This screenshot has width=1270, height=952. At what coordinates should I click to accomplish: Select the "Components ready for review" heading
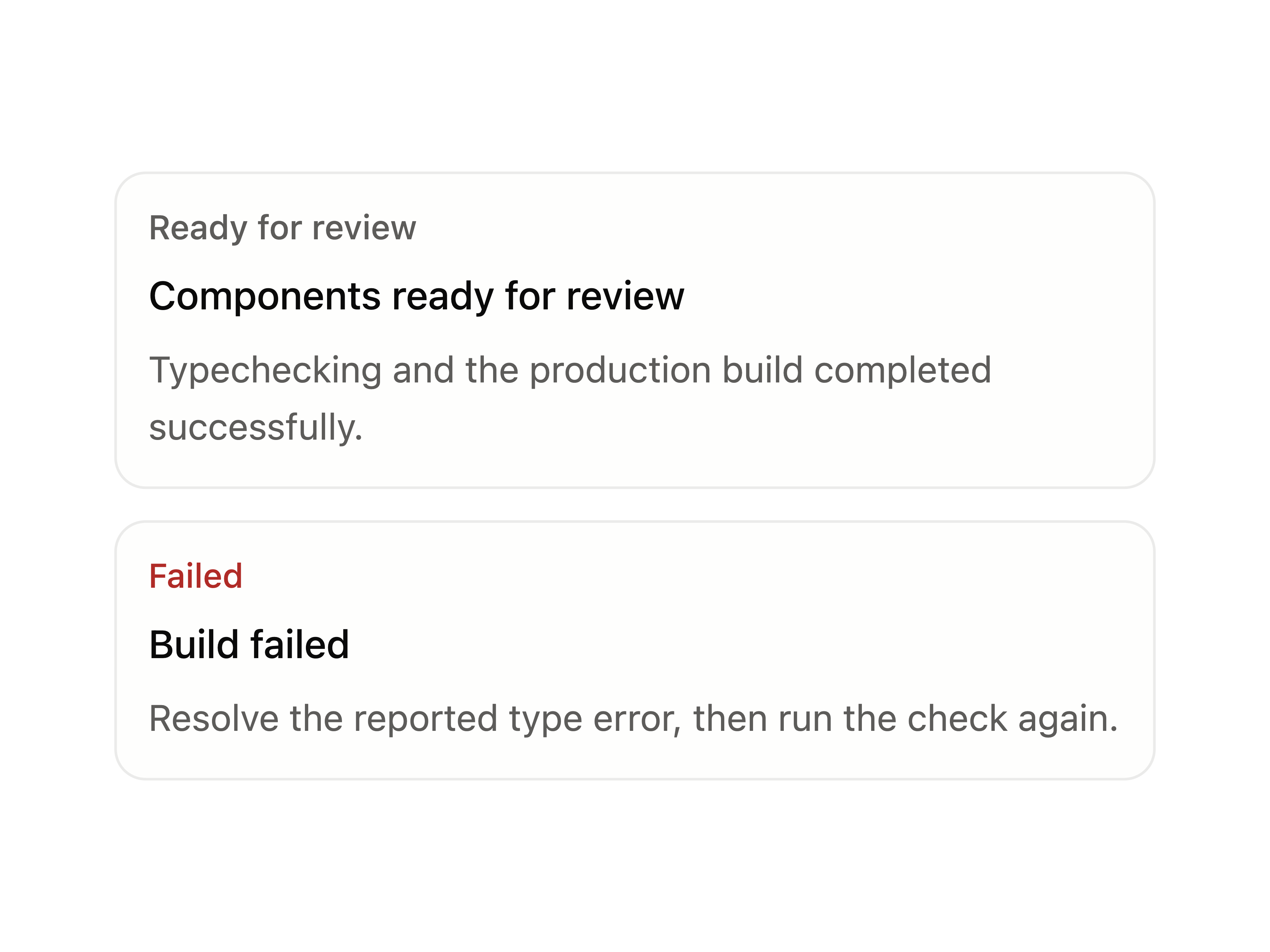pyautogui.click(x=417, y=297)
